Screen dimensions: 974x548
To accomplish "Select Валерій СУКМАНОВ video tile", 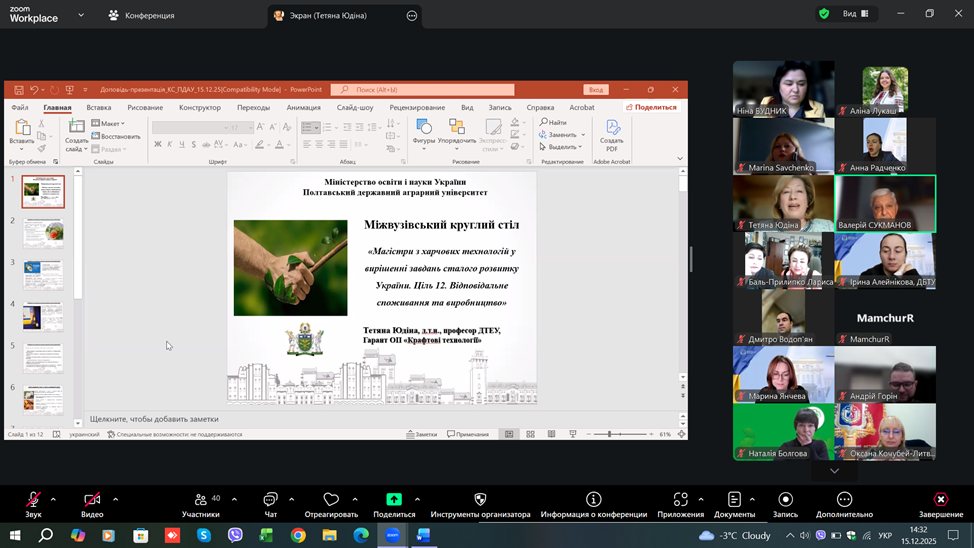I will tap(885, 201).
